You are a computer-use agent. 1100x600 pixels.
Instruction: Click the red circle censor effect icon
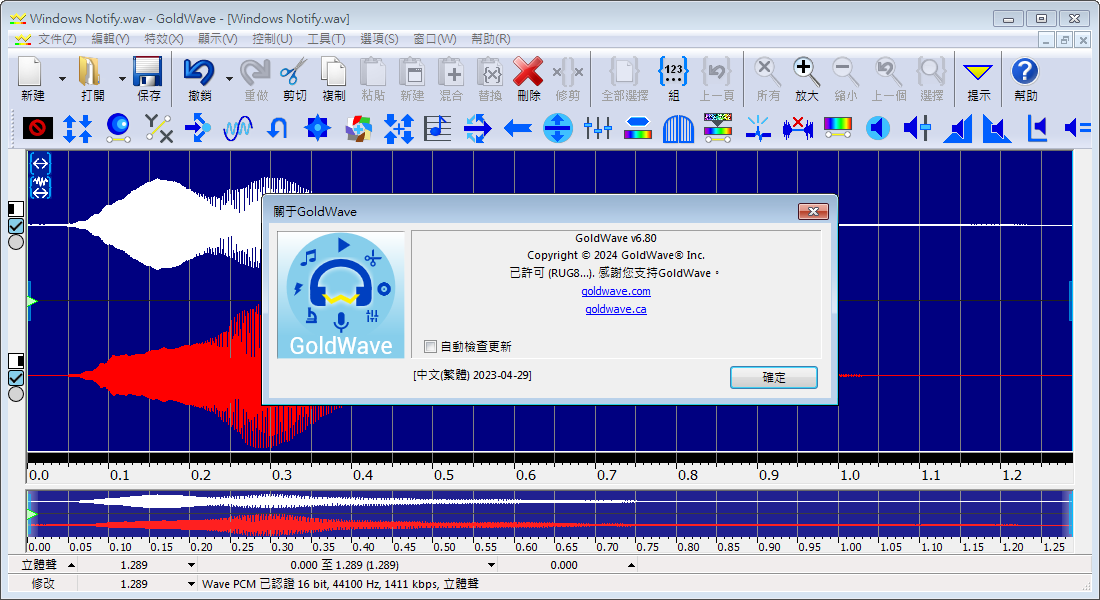[x=38, y=128]
